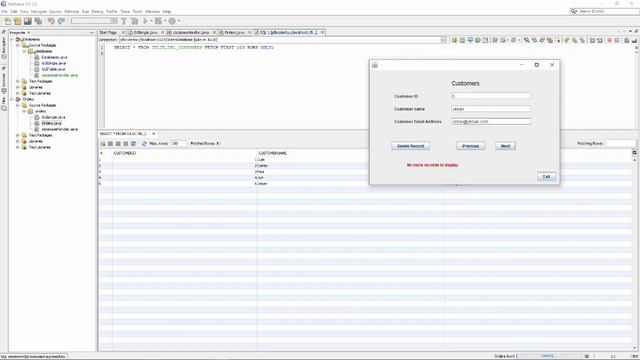Screen dimensions: 640x360
Task: Click the Save All toolbar icon
Action: coord(38,21)
